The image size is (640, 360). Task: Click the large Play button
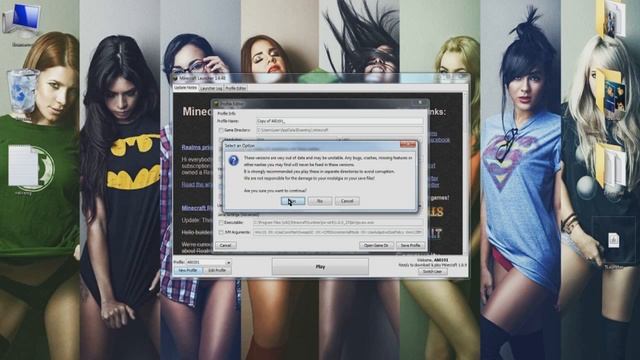pyautogui.click(x=320, y=267)
